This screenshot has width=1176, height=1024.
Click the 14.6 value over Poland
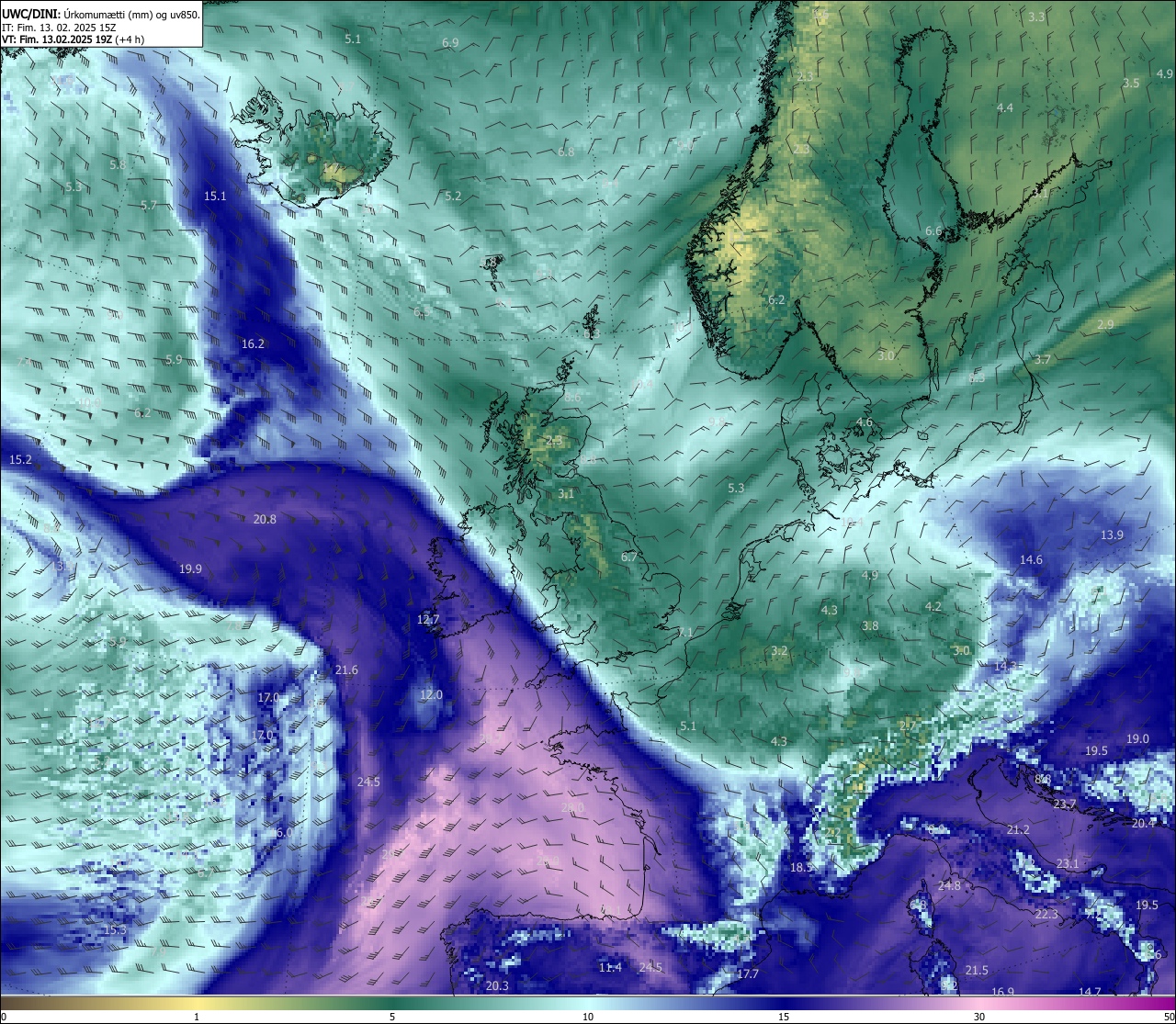(1031, 559)
